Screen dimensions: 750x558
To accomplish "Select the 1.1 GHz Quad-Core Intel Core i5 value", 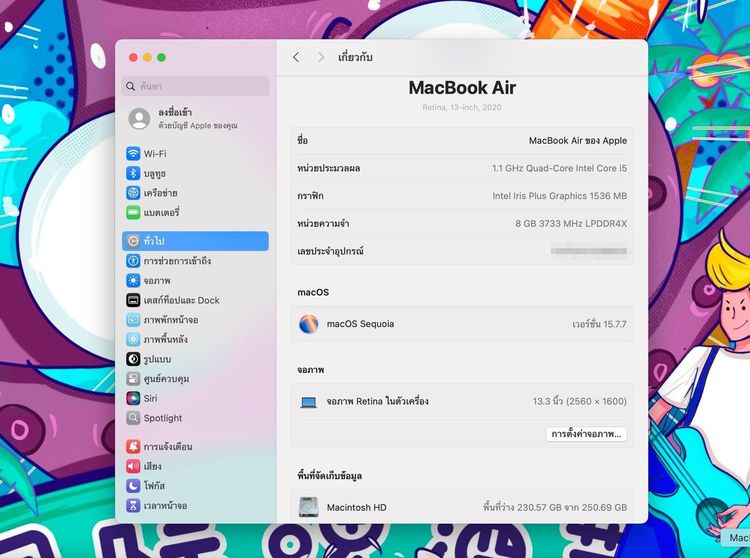I will click(559, 168).
